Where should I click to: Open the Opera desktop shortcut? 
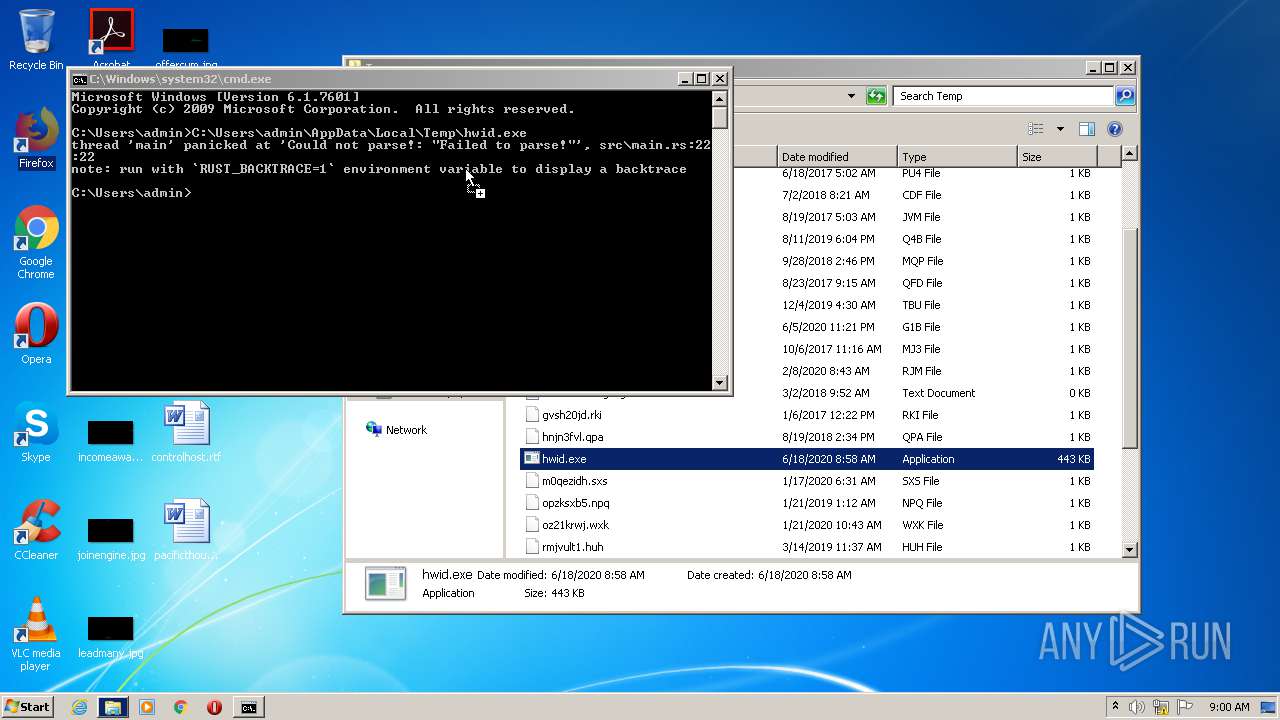pos(36,334)
